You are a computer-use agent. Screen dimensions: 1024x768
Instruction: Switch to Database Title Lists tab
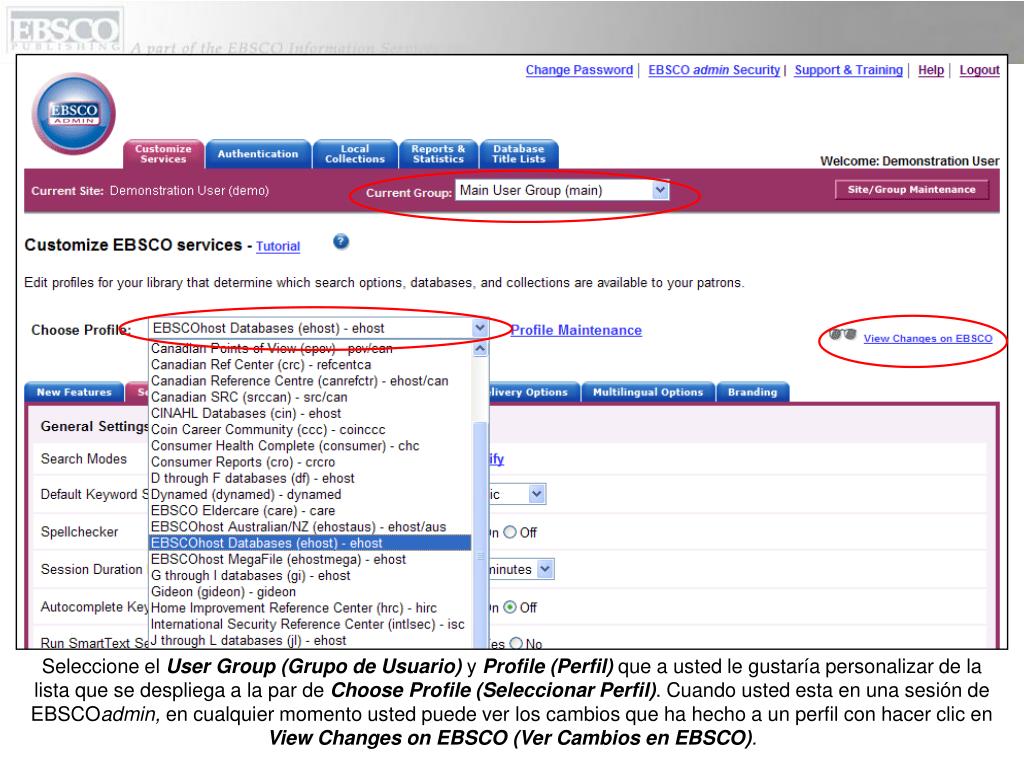coord(519,154)
